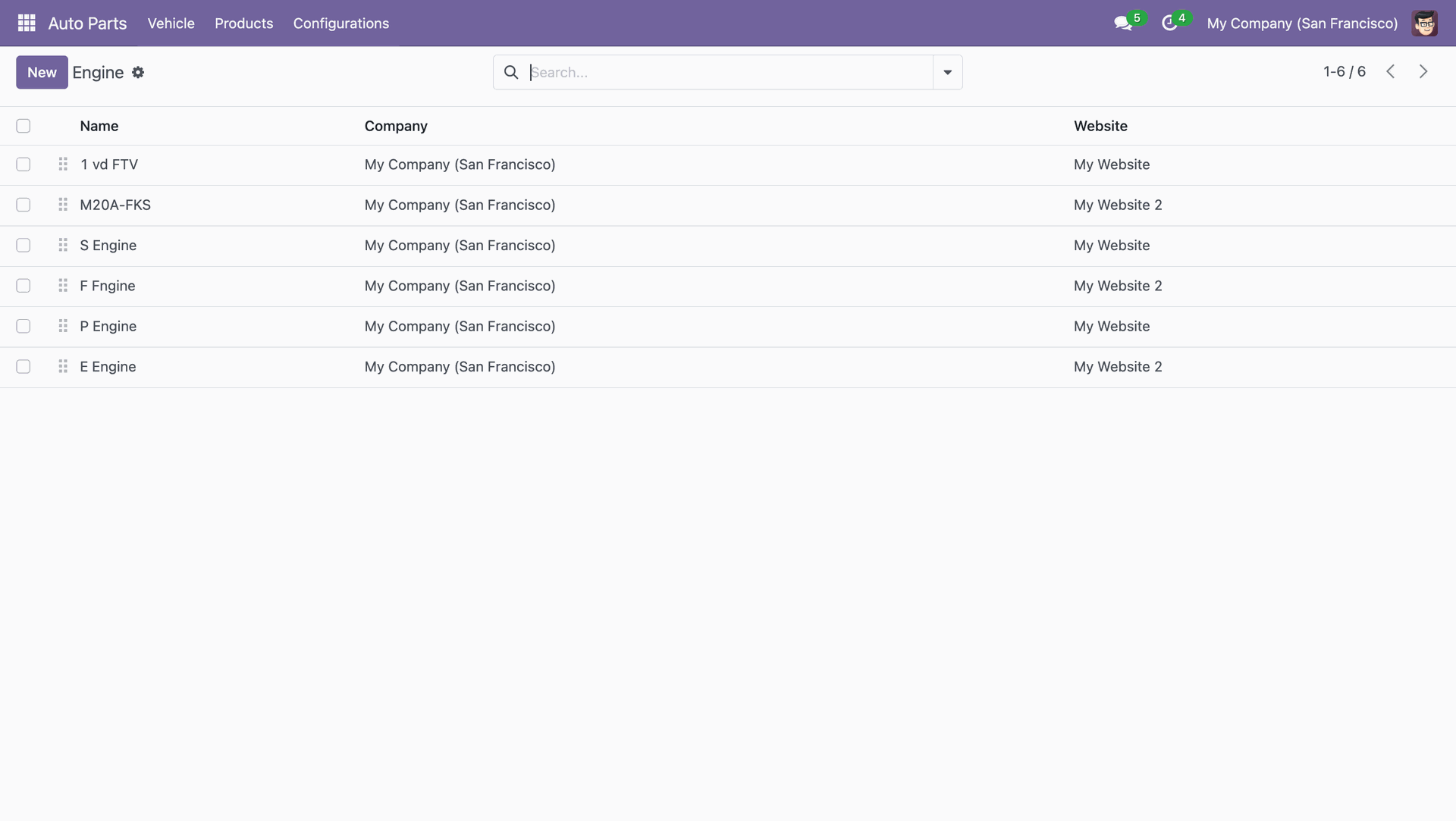1456x821 pixels.
Task: Open the Vehicle menu
Action: 171,24
